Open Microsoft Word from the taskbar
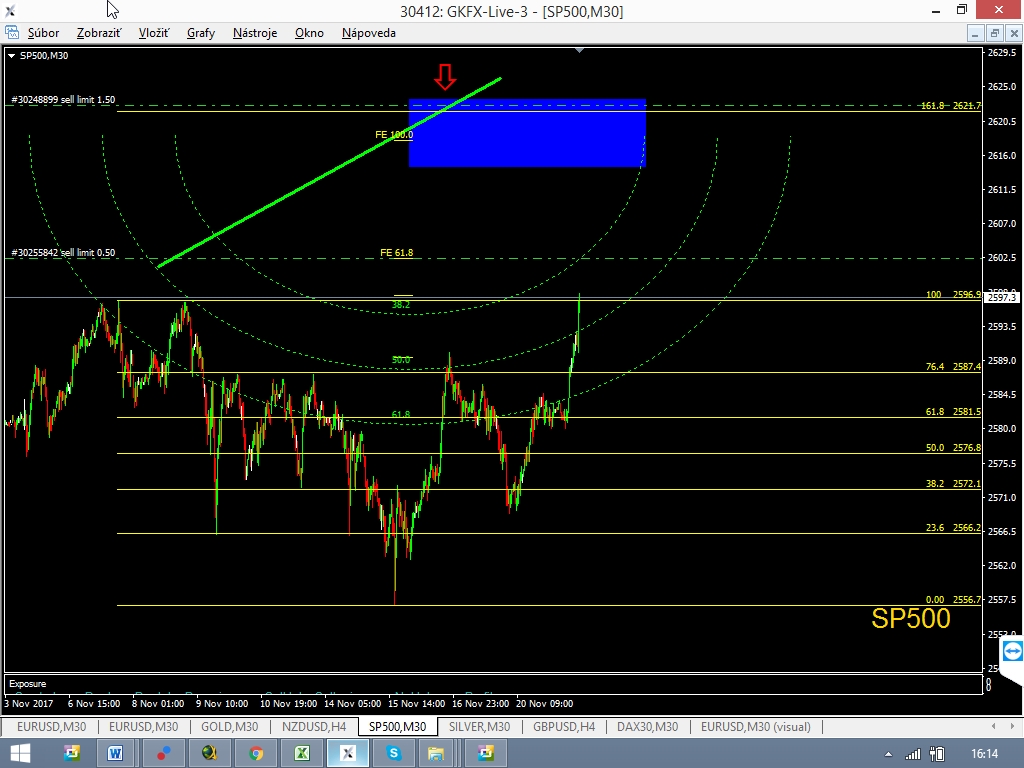1024x768 pixels. [115, 753]
